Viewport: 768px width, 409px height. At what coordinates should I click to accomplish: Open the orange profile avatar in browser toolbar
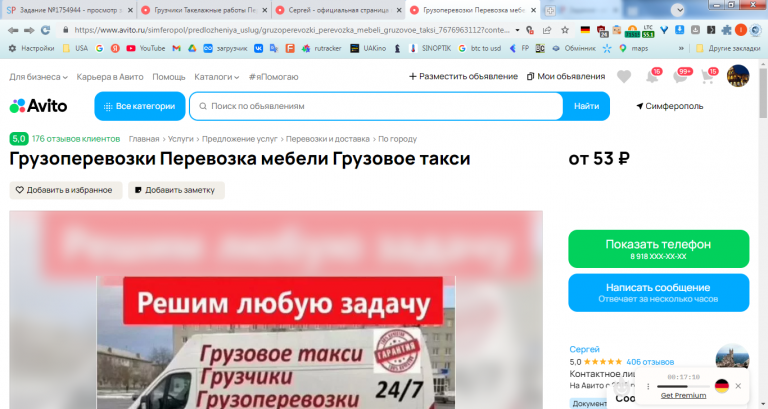pos(741,30)
